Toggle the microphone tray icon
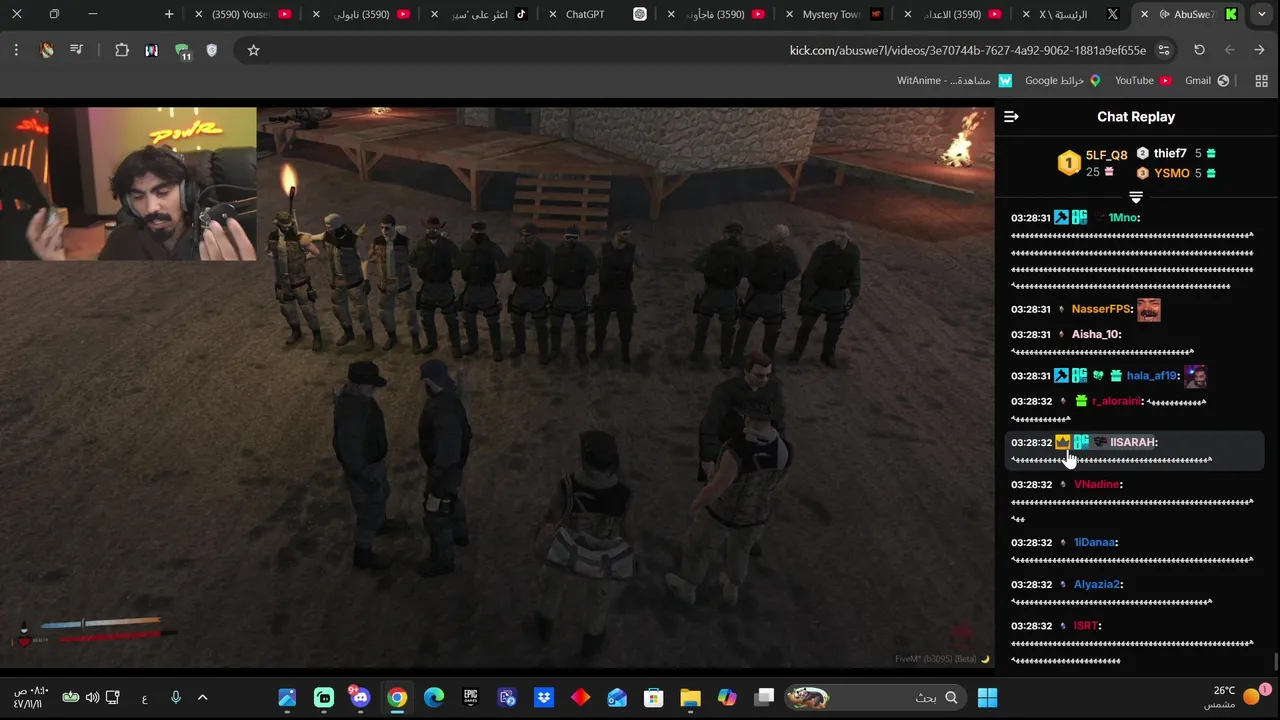1280x720 pixels. (175, 697)
